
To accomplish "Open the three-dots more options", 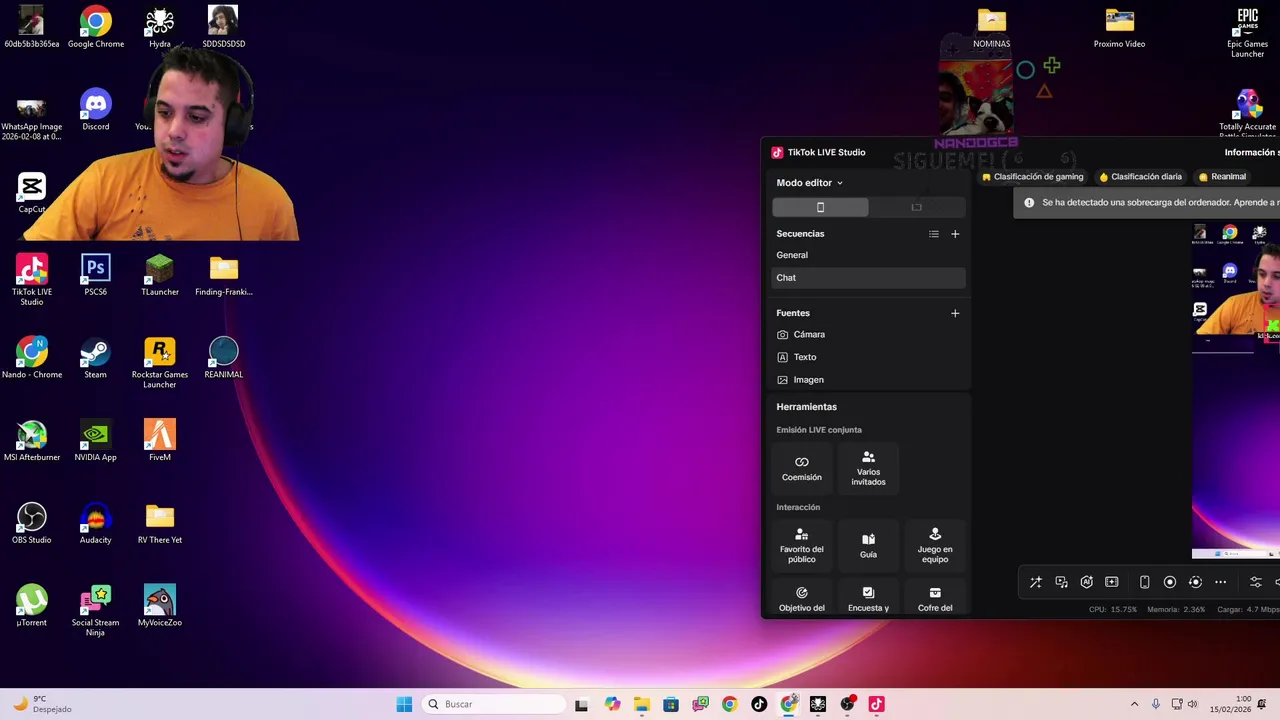I will pyautogui.click(x=1221, y=582).
